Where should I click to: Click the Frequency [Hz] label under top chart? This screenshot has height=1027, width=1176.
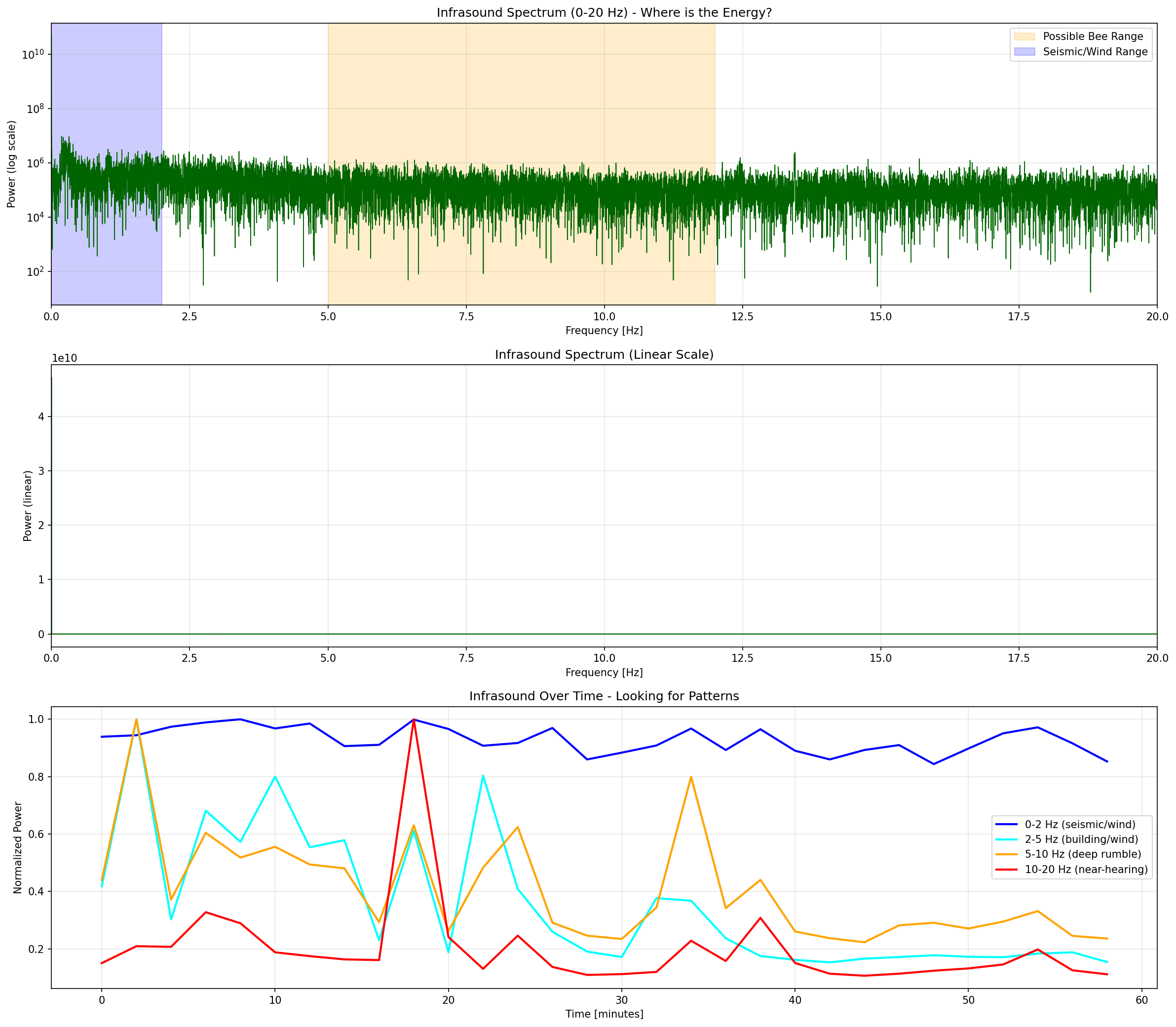[x=604, y=331]
